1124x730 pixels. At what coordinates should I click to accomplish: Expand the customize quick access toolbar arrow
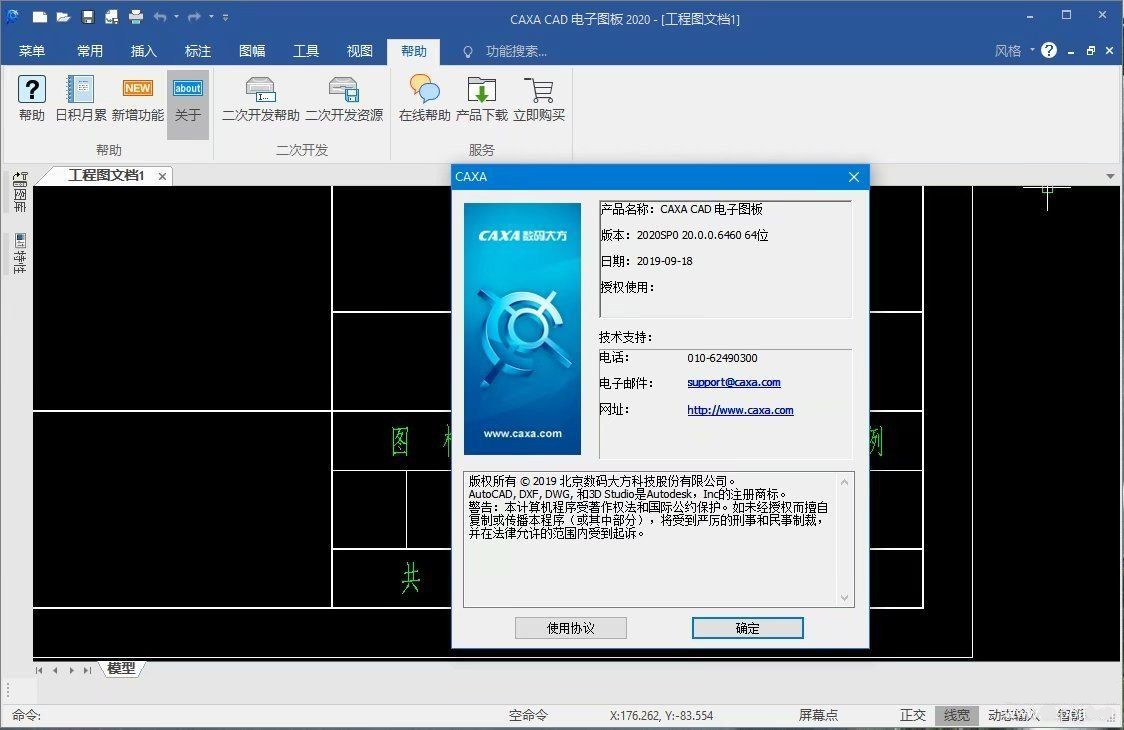(x=225, y=16)
